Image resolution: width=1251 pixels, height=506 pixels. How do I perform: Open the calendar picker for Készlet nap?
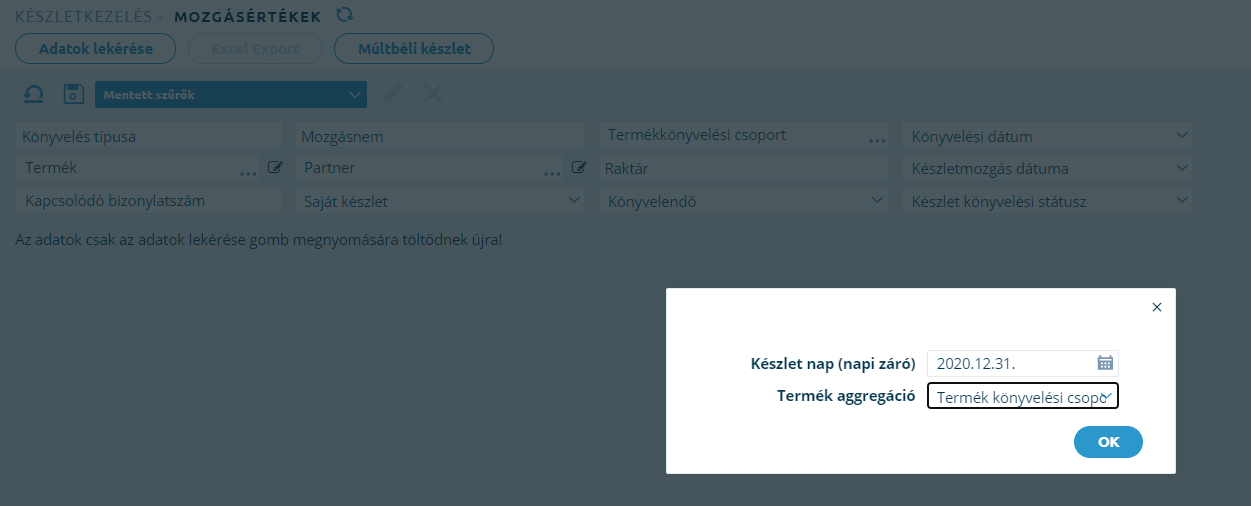(1105, 362)
